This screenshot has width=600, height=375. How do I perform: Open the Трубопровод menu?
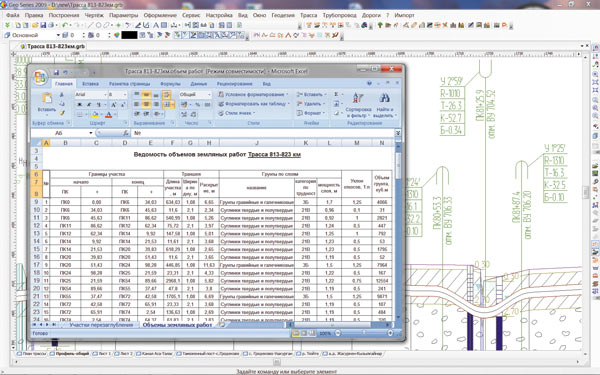[x=339, y=15]
